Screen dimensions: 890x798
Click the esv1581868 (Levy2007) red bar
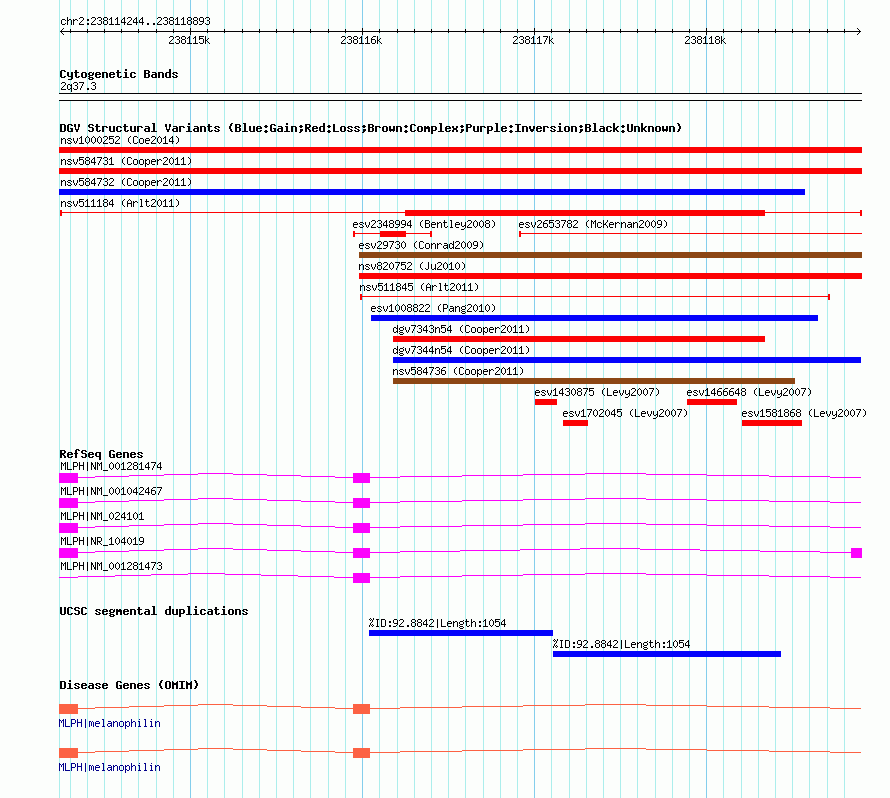click(772, 423)
